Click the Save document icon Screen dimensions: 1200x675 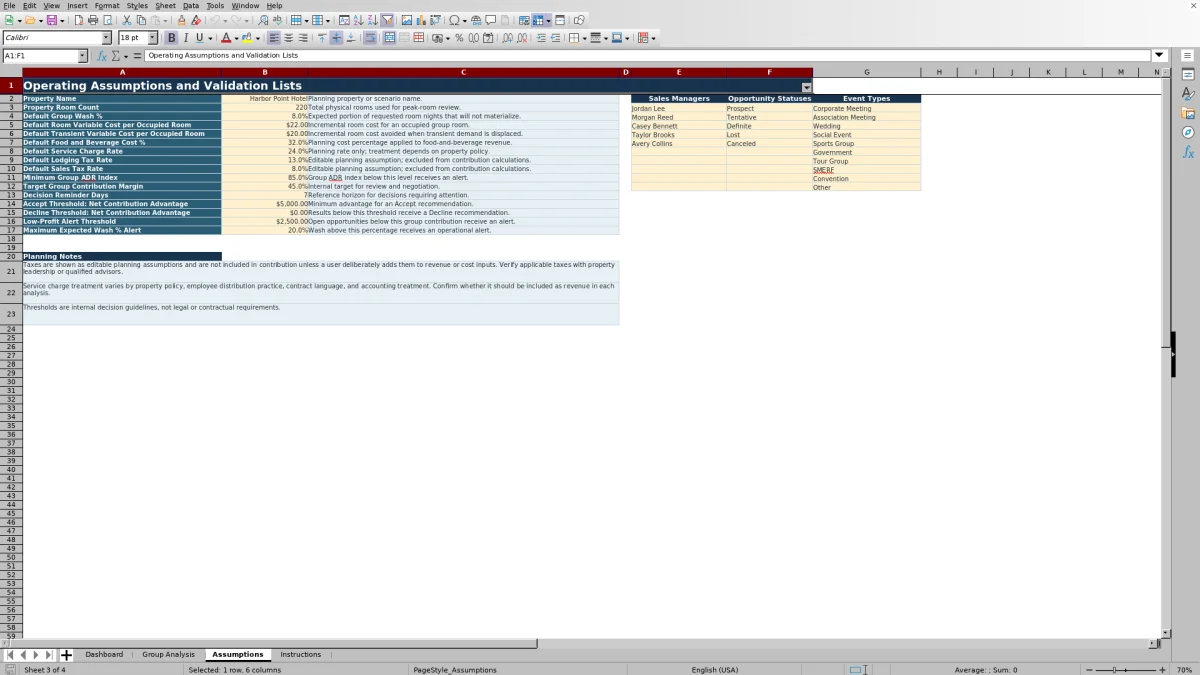tap(51, 20)
